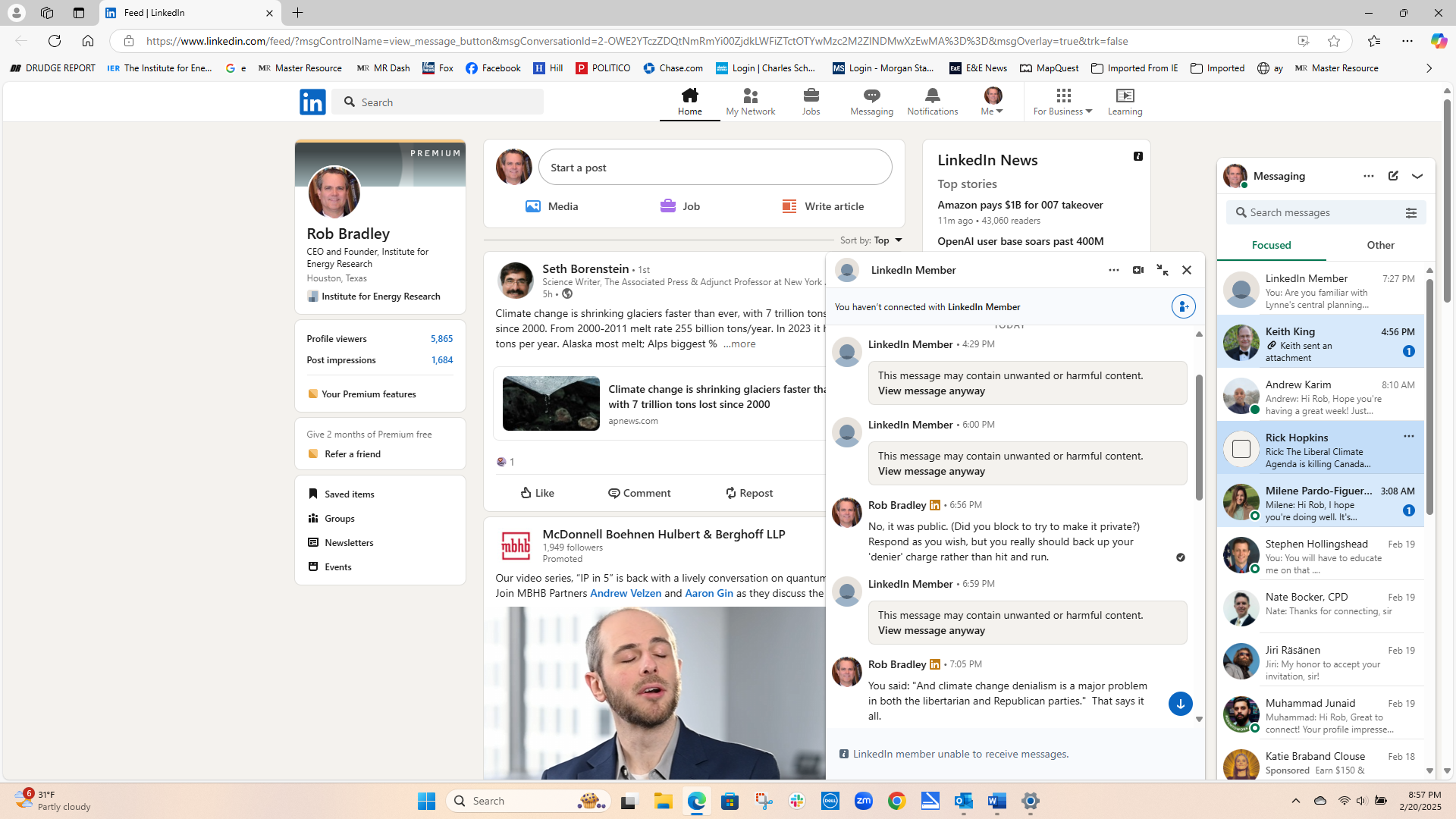This screenshot has width=1456, height=819.
Task: Repost Seth Borenstein's post
Action: pos(749,493)
